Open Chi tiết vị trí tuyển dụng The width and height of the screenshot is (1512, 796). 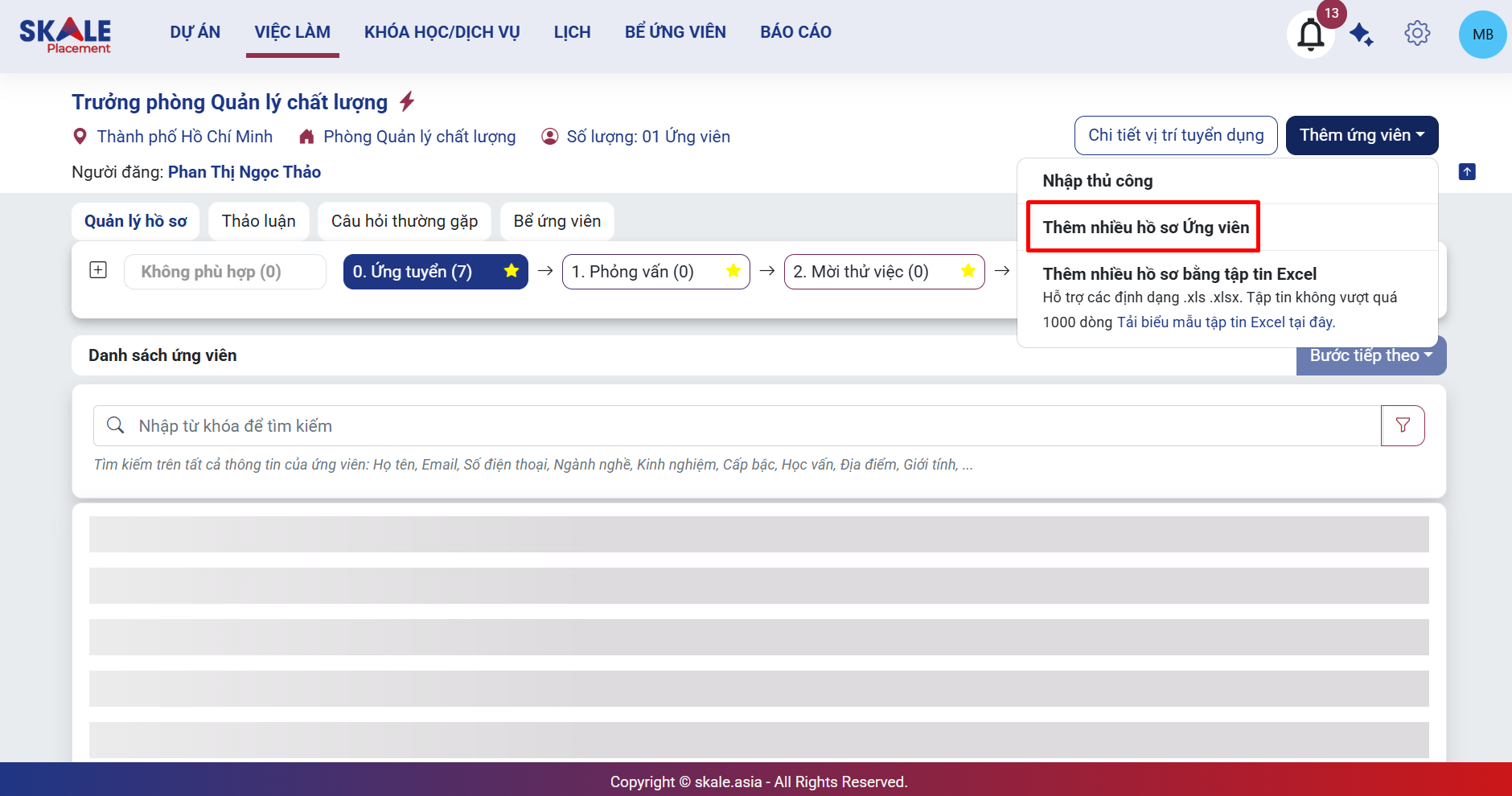[1175, 135]
